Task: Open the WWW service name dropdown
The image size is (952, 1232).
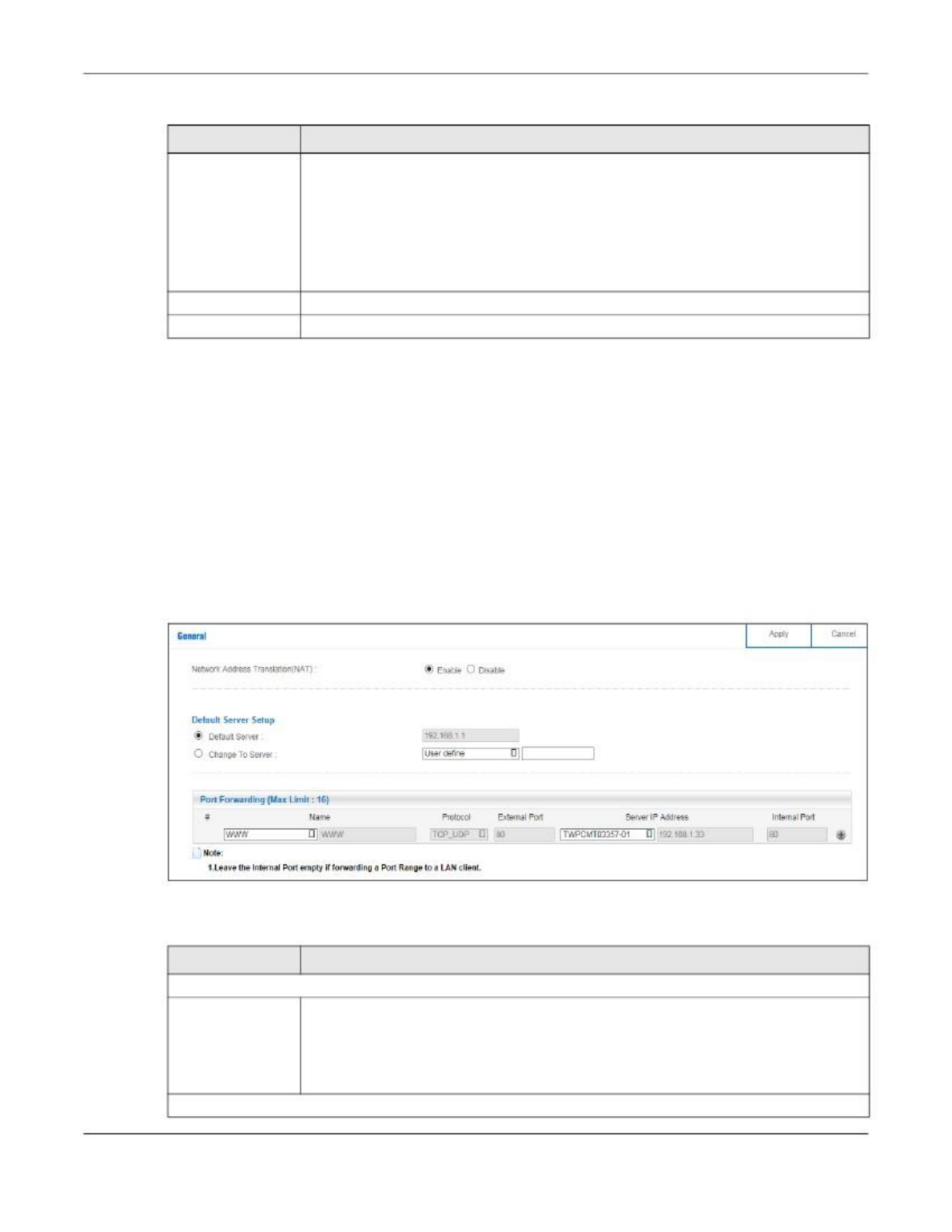Action: 269,835
